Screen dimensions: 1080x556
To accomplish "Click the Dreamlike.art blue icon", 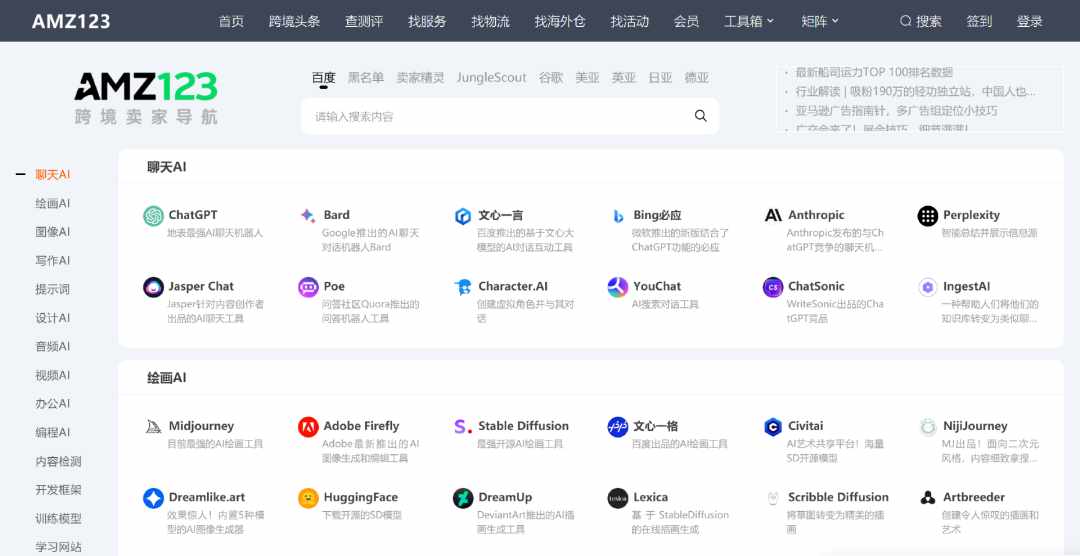I will click(153, 498).
